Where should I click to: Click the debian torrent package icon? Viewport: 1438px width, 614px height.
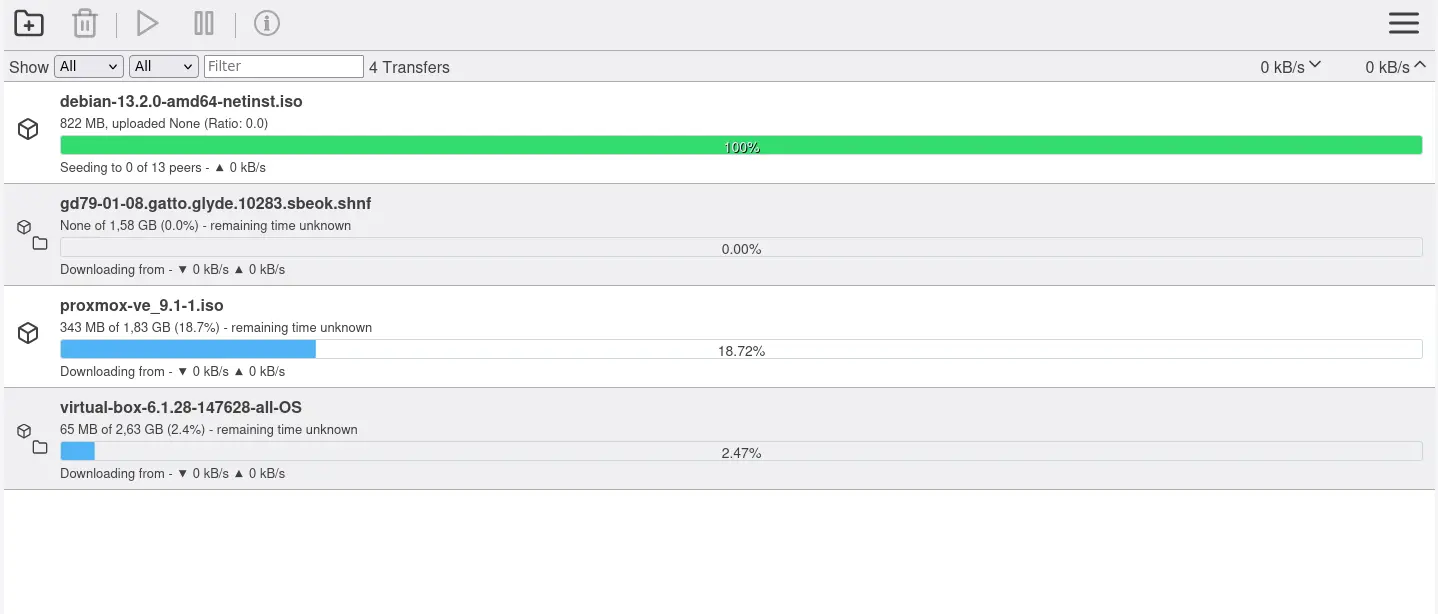coord(28,129)
